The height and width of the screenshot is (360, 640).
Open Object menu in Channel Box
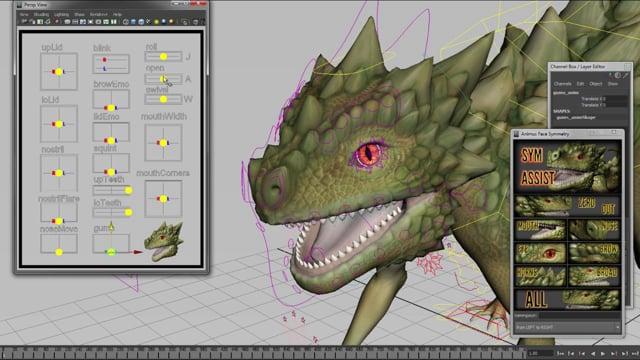click(596, 84)
